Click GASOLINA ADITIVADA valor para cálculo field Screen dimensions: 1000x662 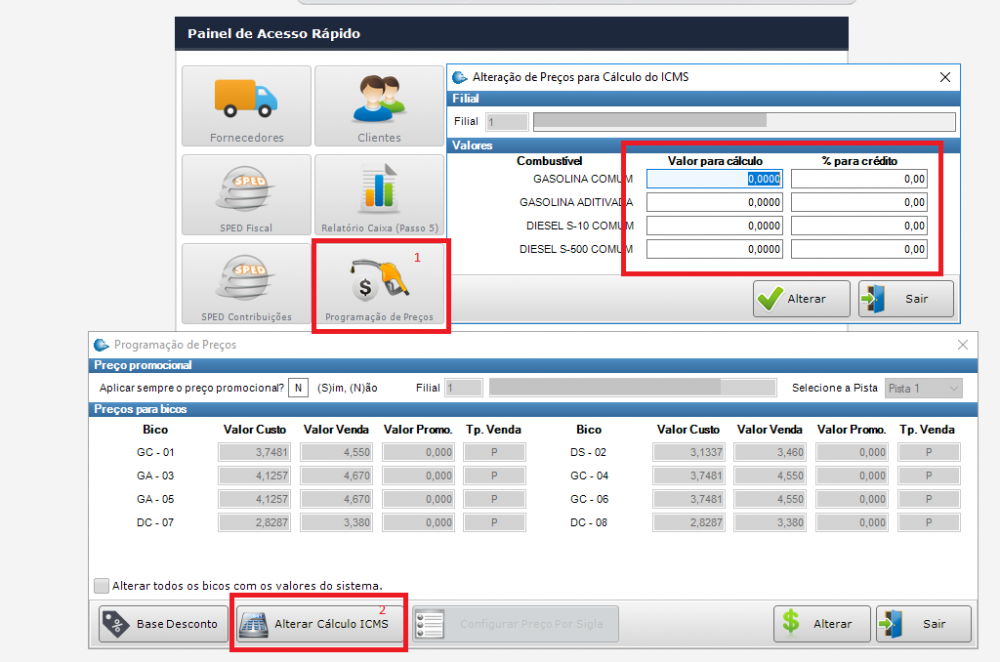pos(714,202)
